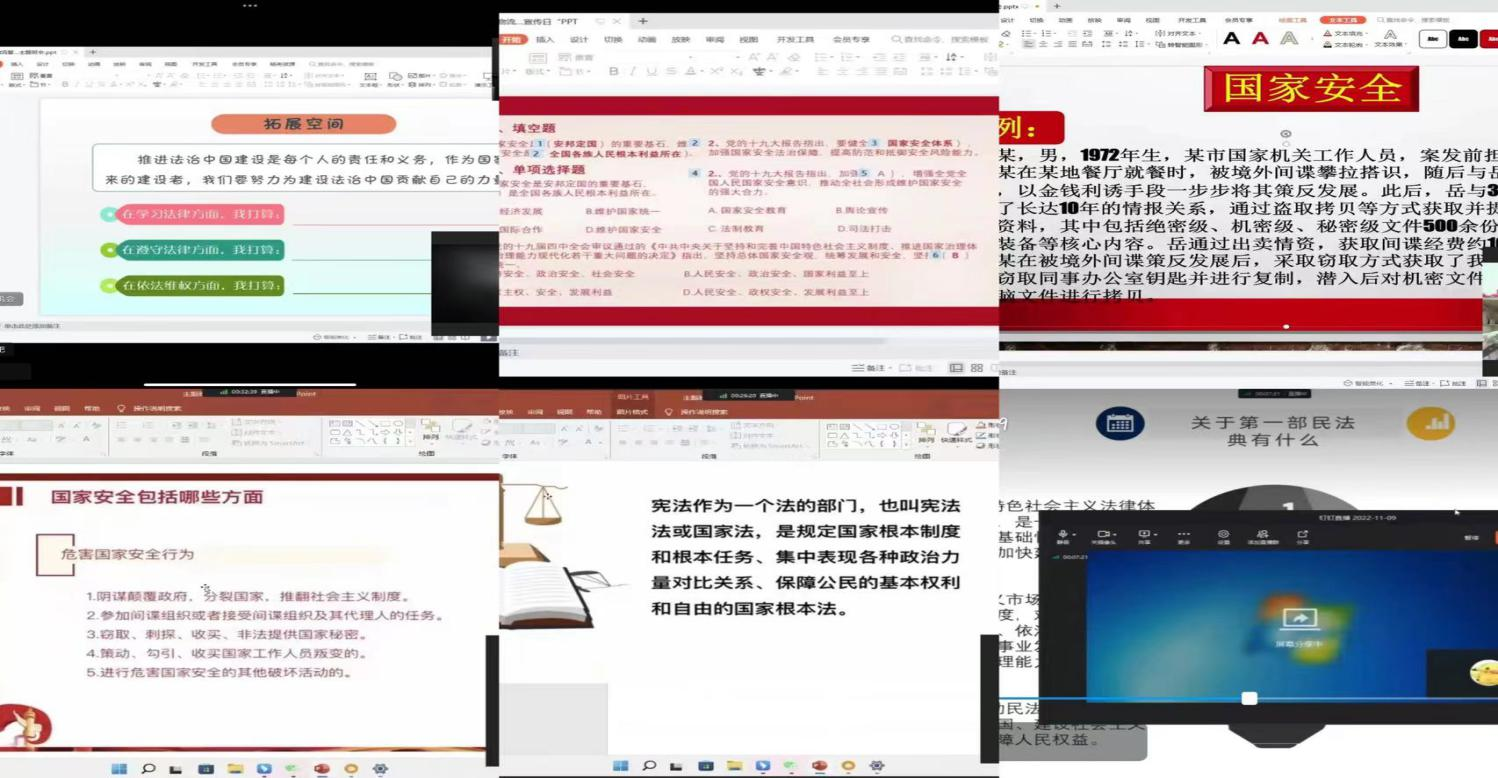
Task: Select answer option 'C. 法制教育' on the quiz slide
Action: 735,229
